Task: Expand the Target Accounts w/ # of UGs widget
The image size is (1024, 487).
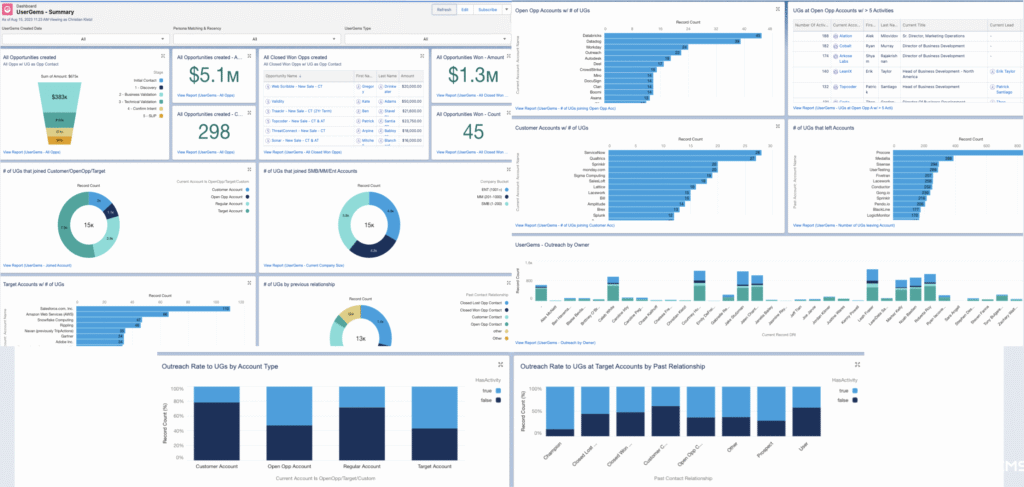Action: coord(250,283)
